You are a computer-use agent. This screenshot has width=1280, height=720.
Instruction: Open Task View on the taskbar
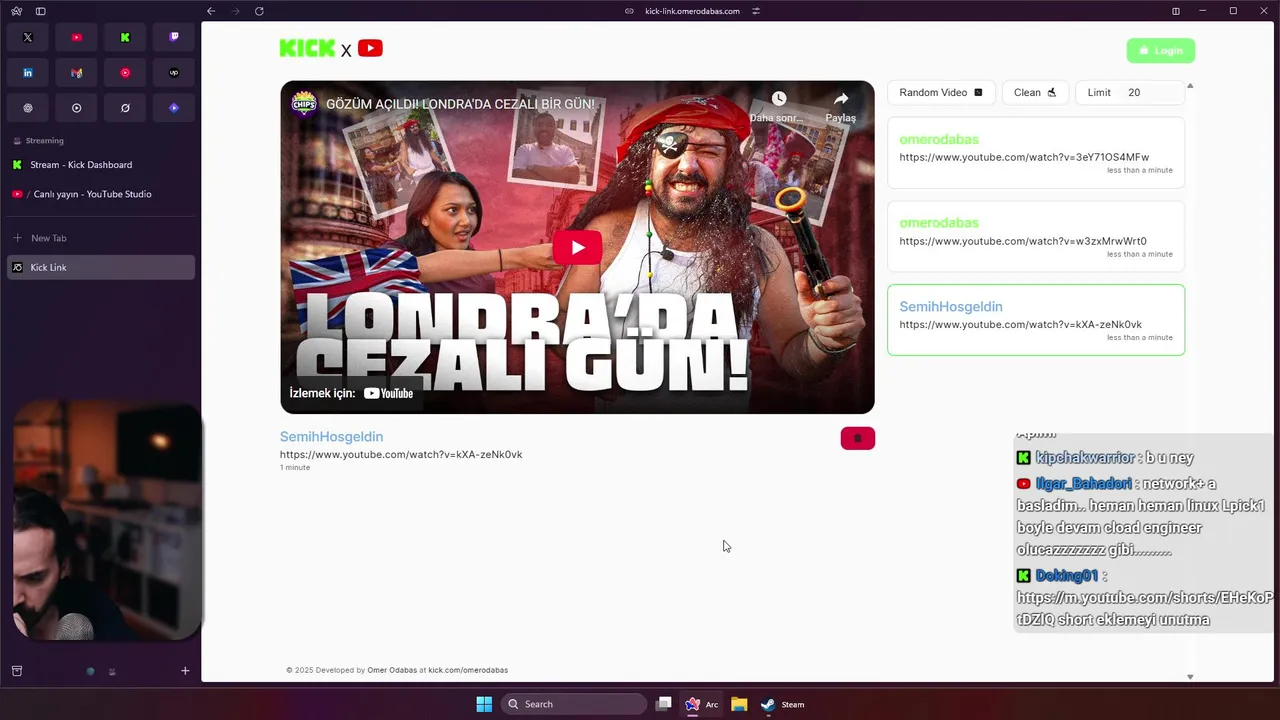click(x=663, y=704)
